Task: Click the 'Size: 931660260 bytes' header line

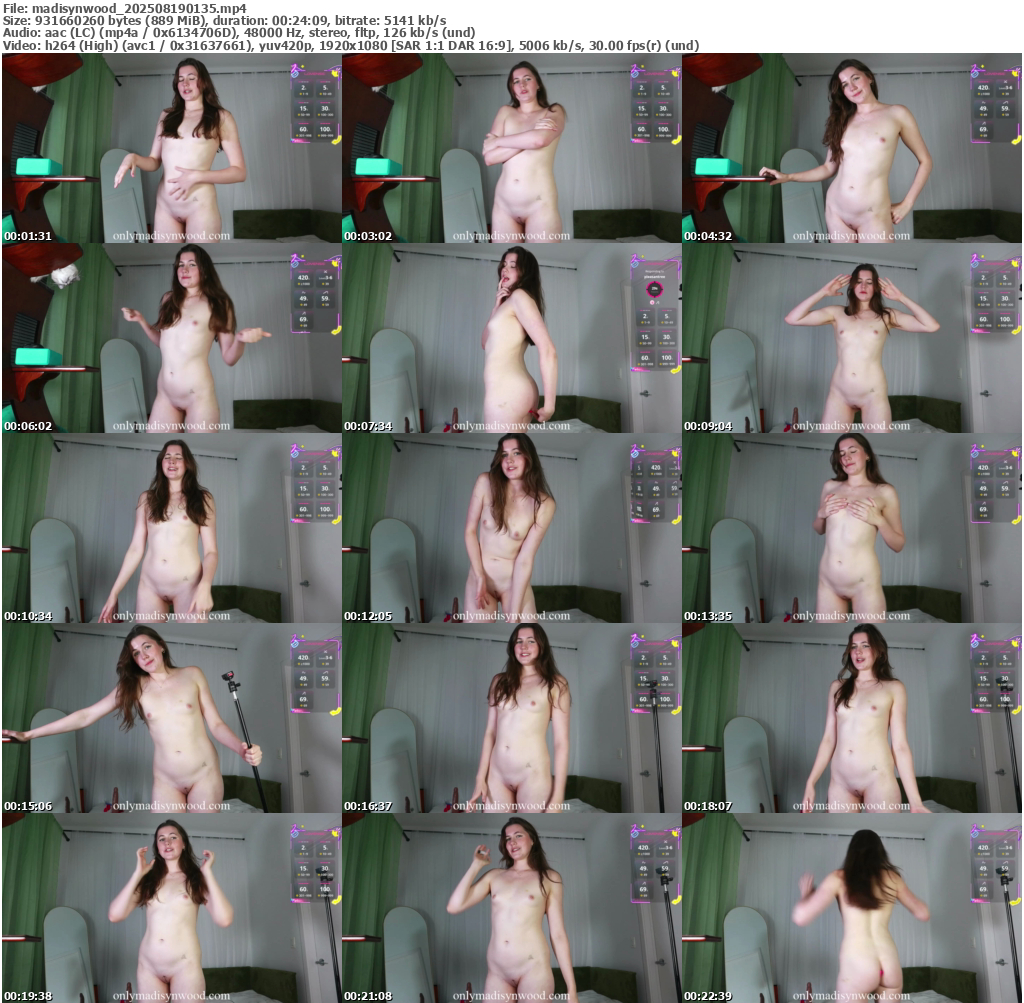Action: (x=225, y=20)
